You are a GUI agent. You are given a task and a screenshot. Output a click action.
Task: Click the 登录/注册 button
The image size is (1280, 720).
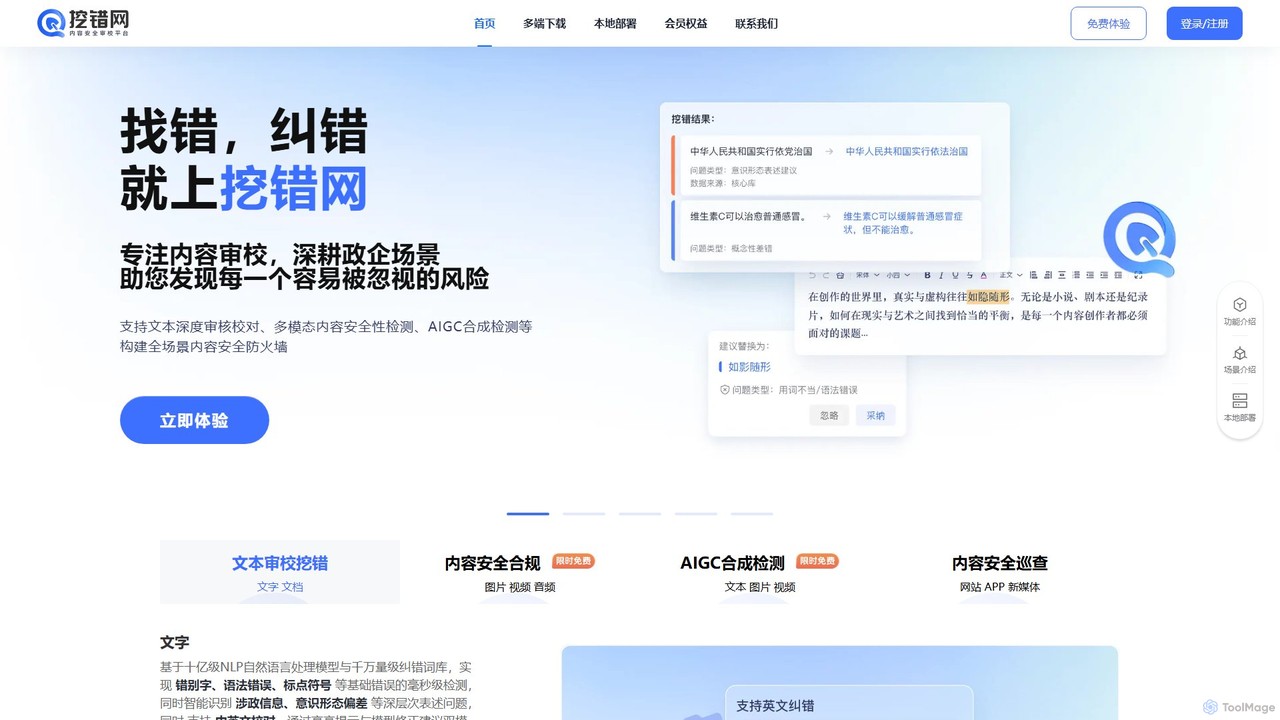coord(1204,23)
